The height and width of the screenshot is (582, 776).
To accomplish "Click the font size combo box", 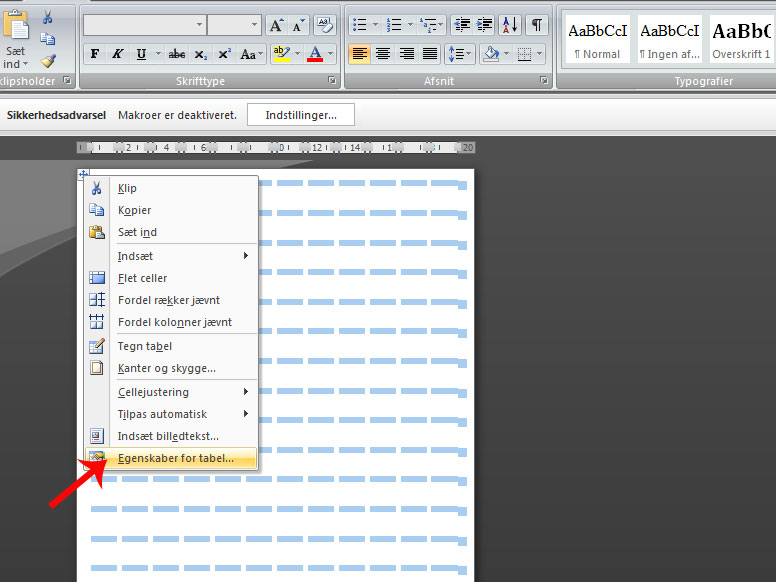I will coord(234,25).
